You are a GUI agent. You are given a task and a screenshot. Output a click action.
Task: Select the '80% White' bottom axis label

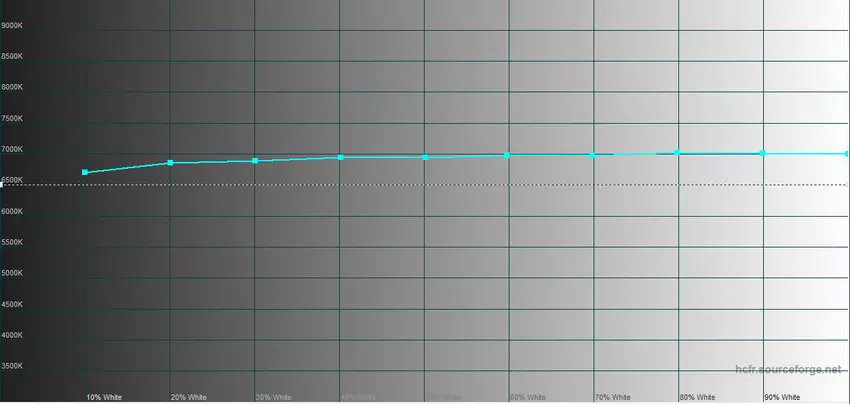697,397
